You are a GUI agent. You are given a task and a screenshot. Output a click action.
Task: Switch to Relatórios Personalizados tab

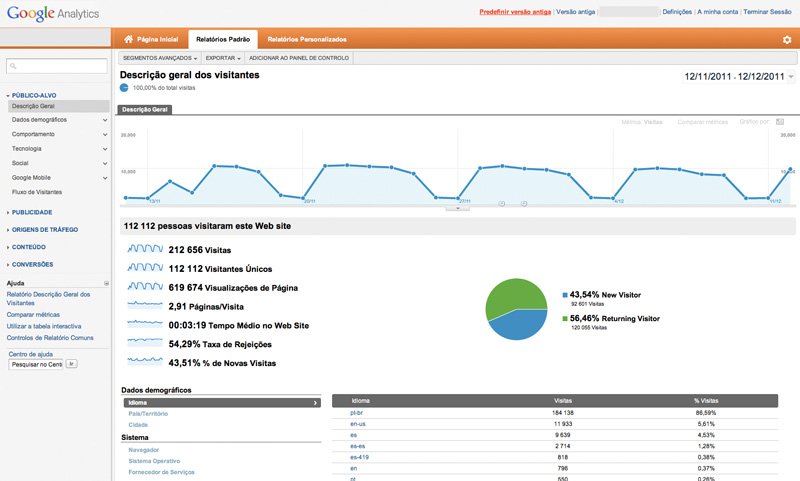tap(307, 39)
